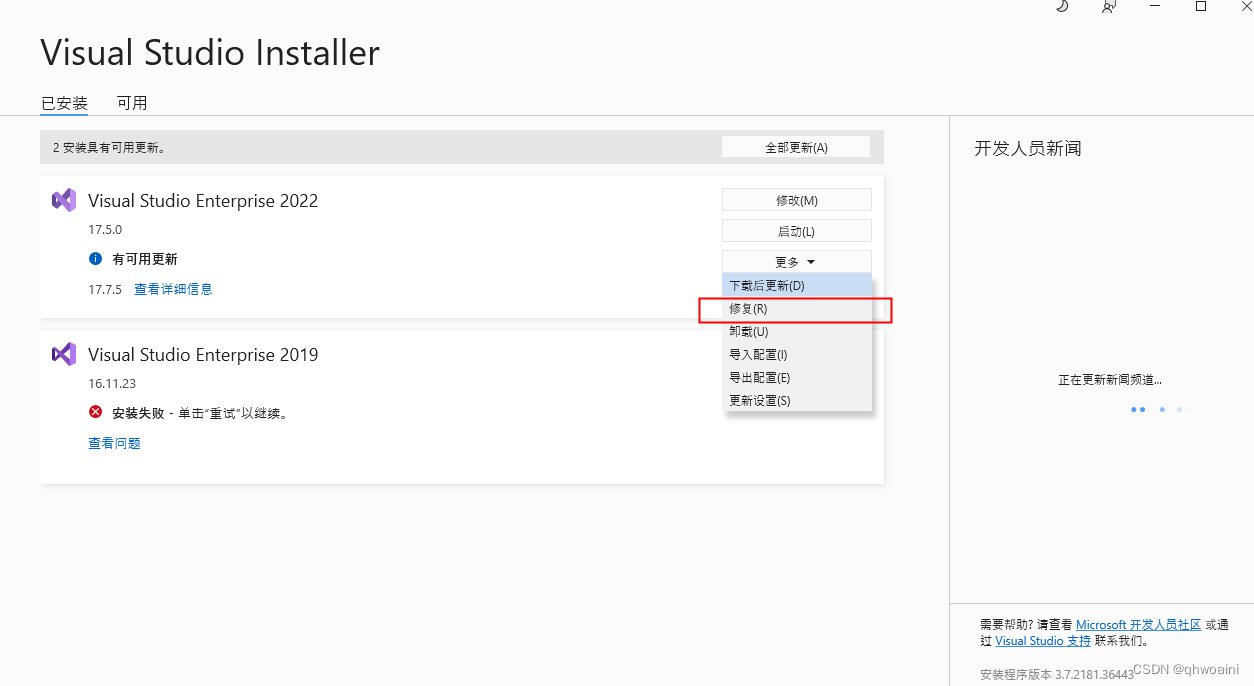Select 下载后更新(D) from the menu
This screenshot has height=686, width=1254.
pyautogui.click(x=797, y=286)
